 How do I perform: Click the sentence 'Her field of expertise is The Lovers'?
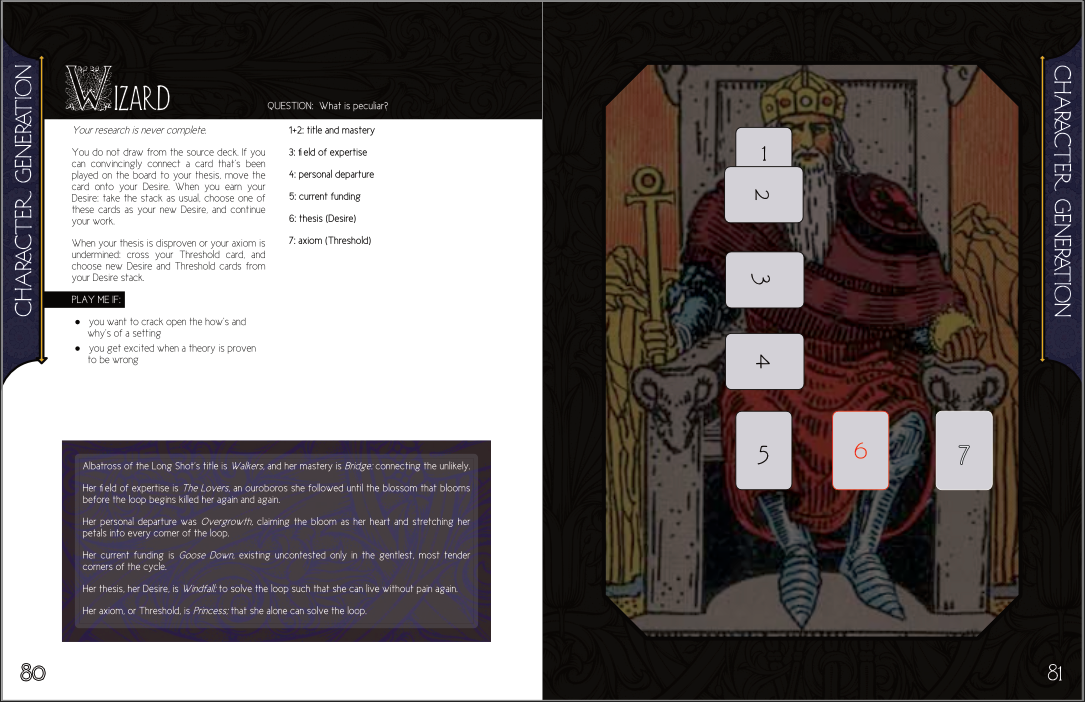[x=276, y=494]
